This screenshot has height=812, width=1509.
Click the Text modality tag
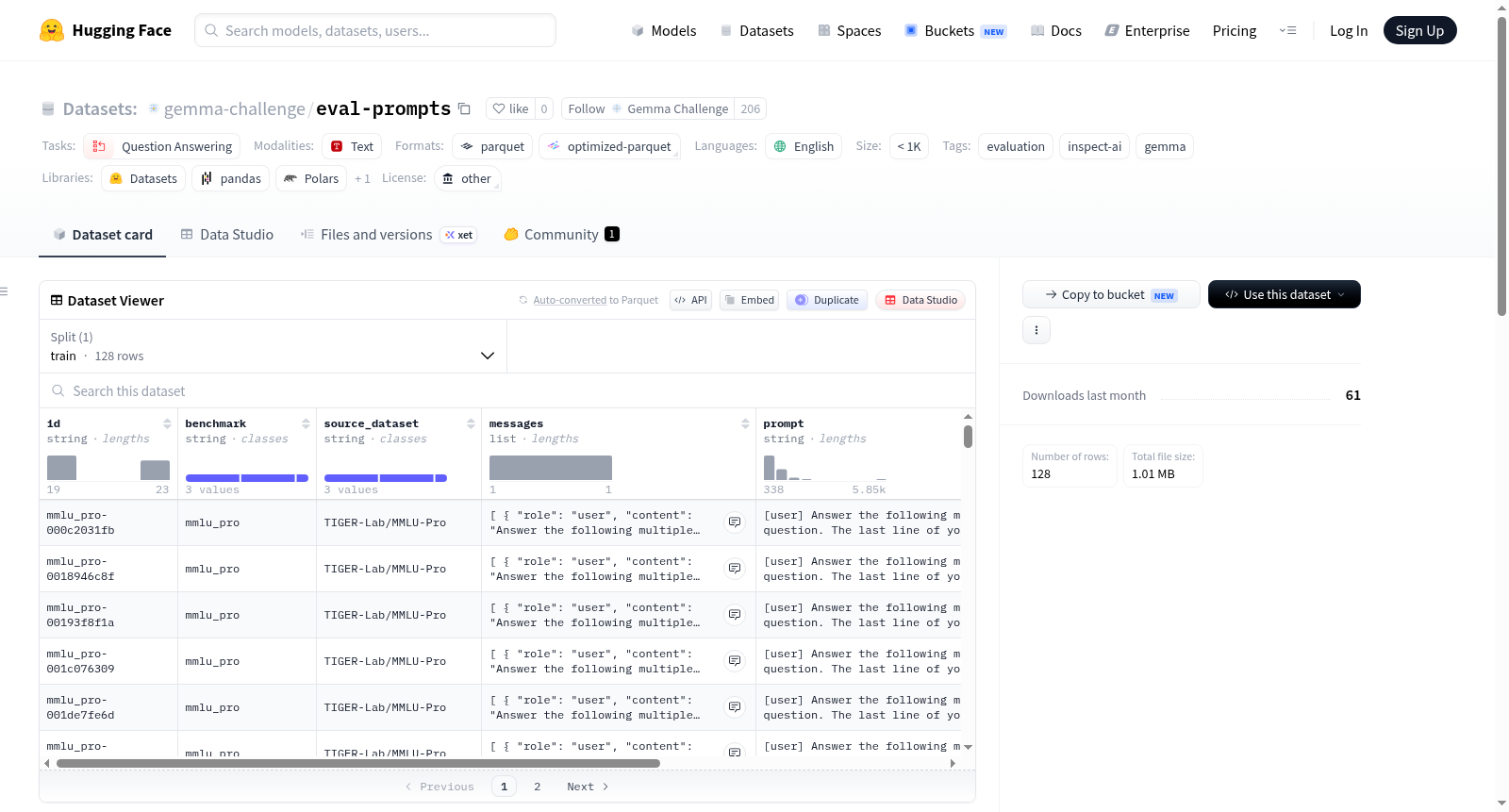[x=352, y=146]
